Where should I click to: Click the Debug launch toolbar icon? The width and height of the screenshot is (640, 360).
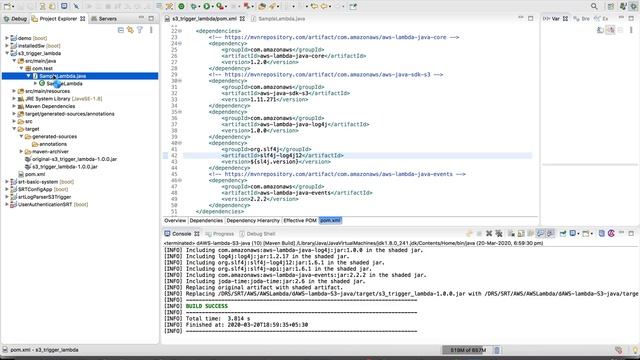[x=194, y=7]
